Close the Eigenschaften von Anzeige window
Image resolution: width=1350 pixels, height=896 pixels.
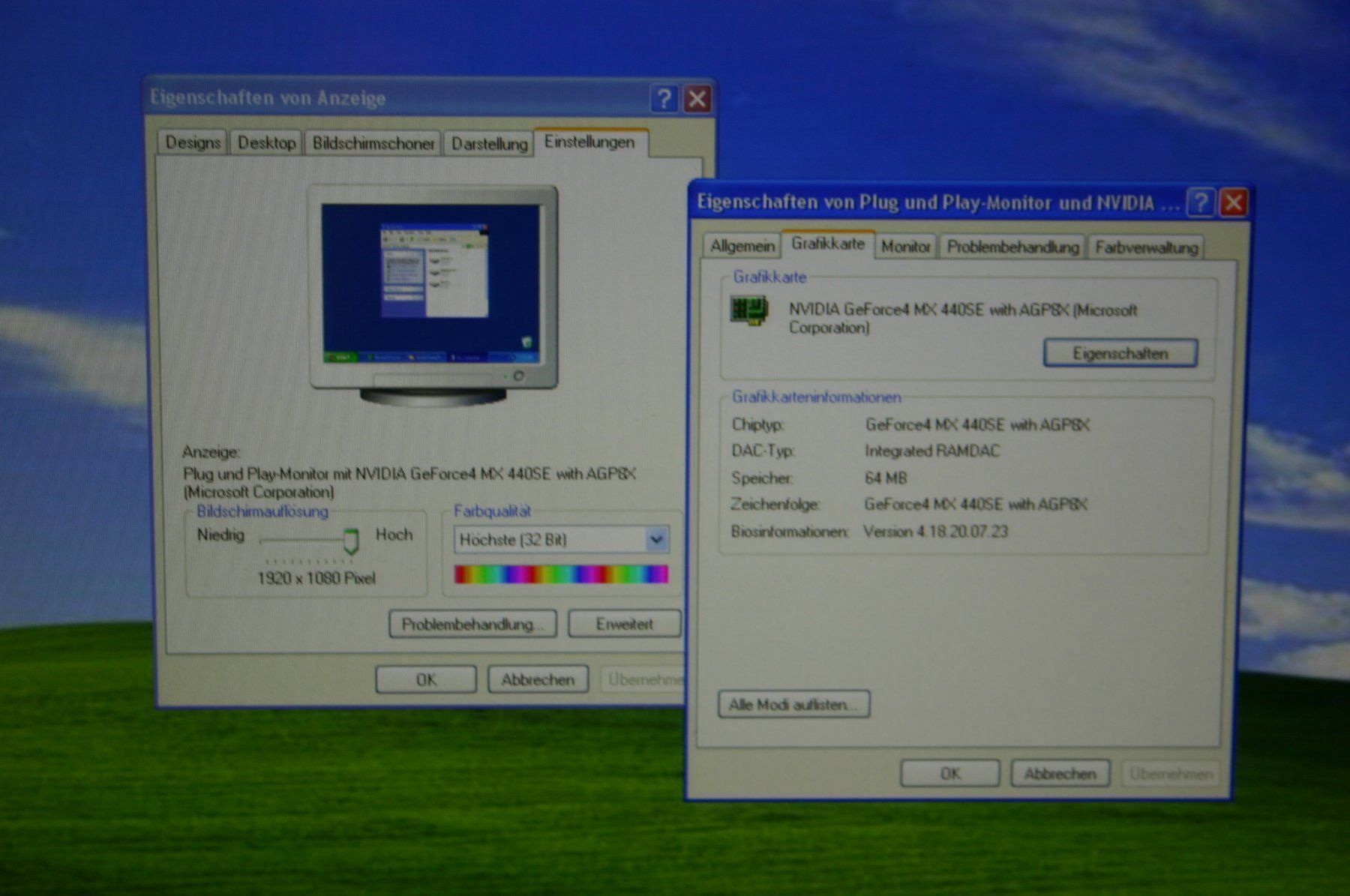(697, 98)
